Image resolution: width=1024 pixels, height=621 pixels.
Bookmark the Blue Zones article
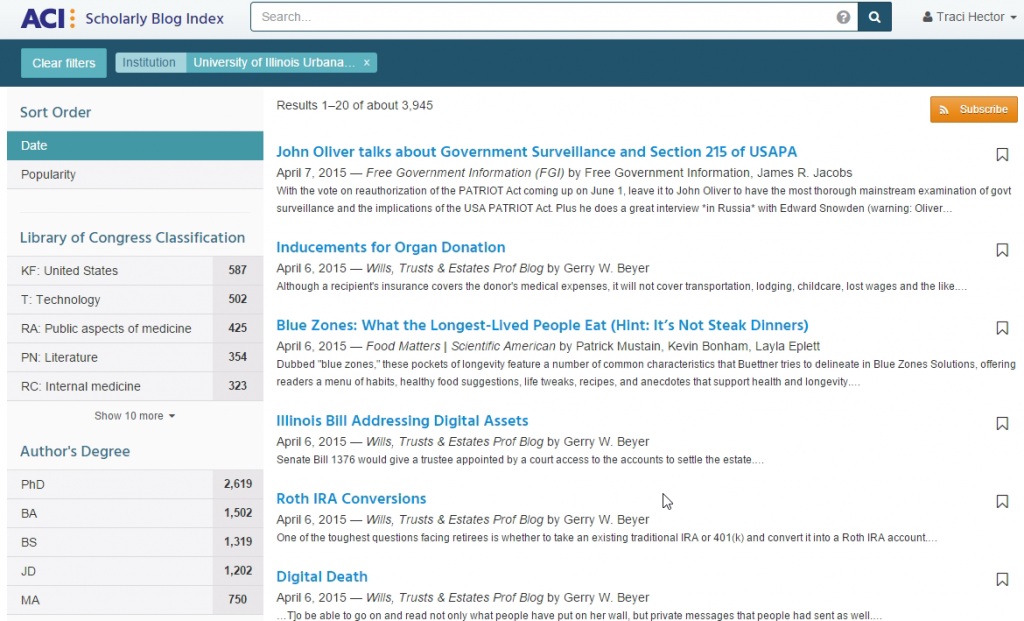click(x=1002, y=328)
